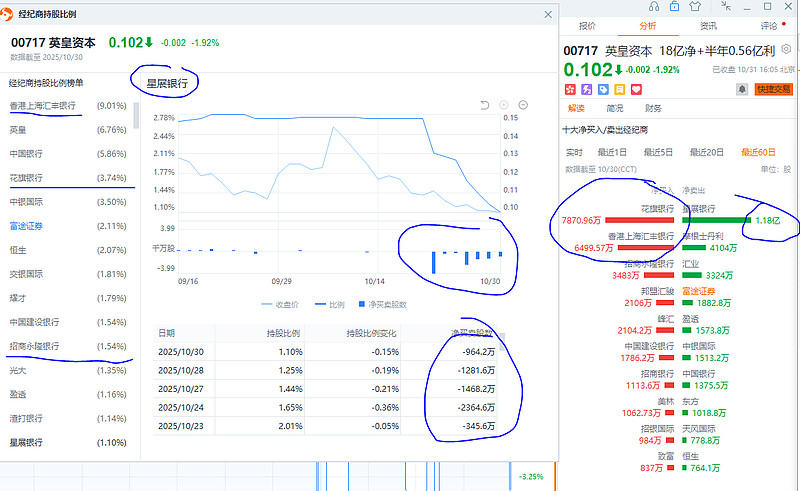Image resolution: width=800 pixels, height=491 pixels.
Task: Select the 最近20日 period filter
Action: click(x=707, y=152)
